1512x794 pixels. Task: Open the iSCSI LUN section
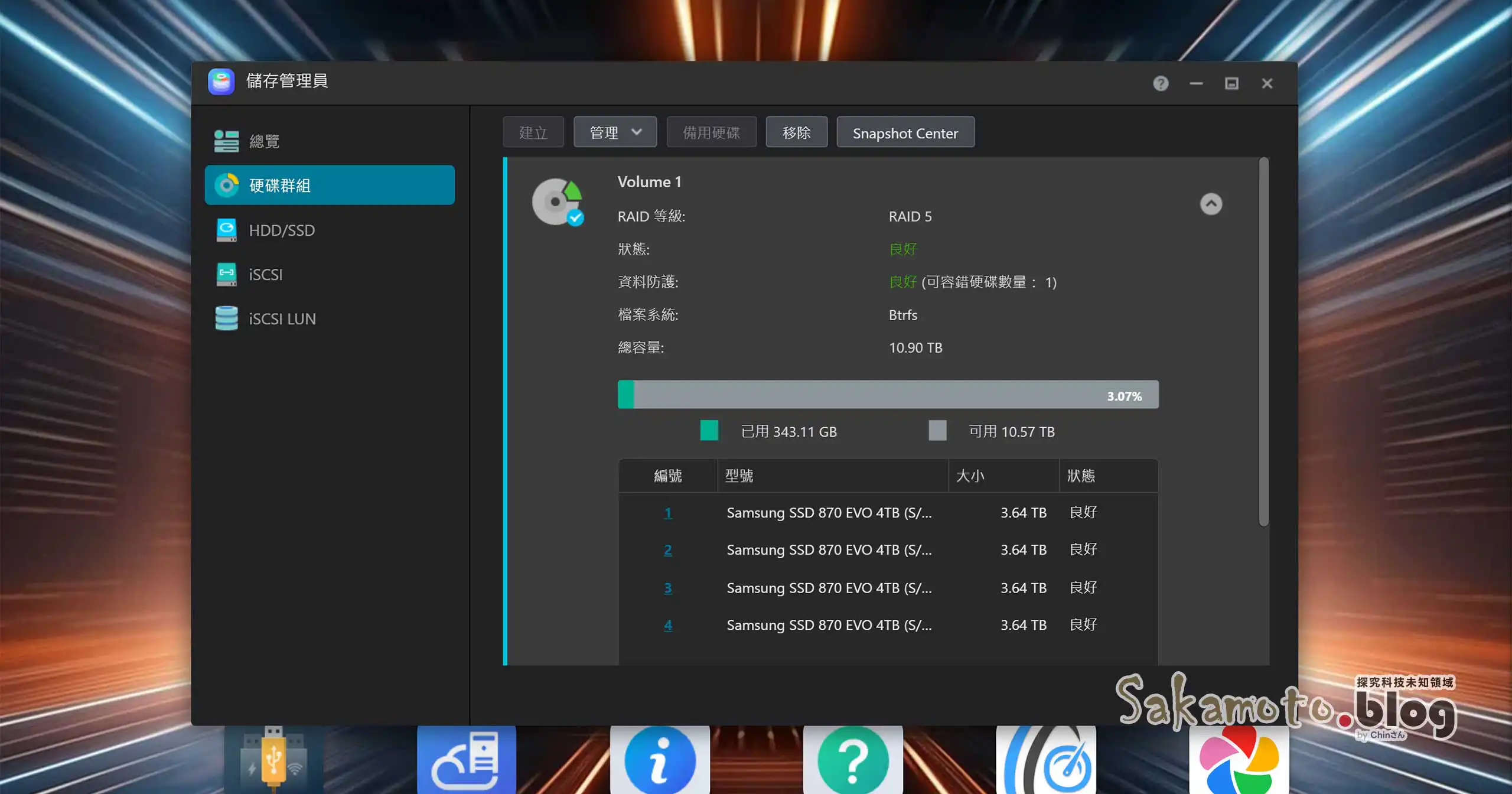point(282,318)
